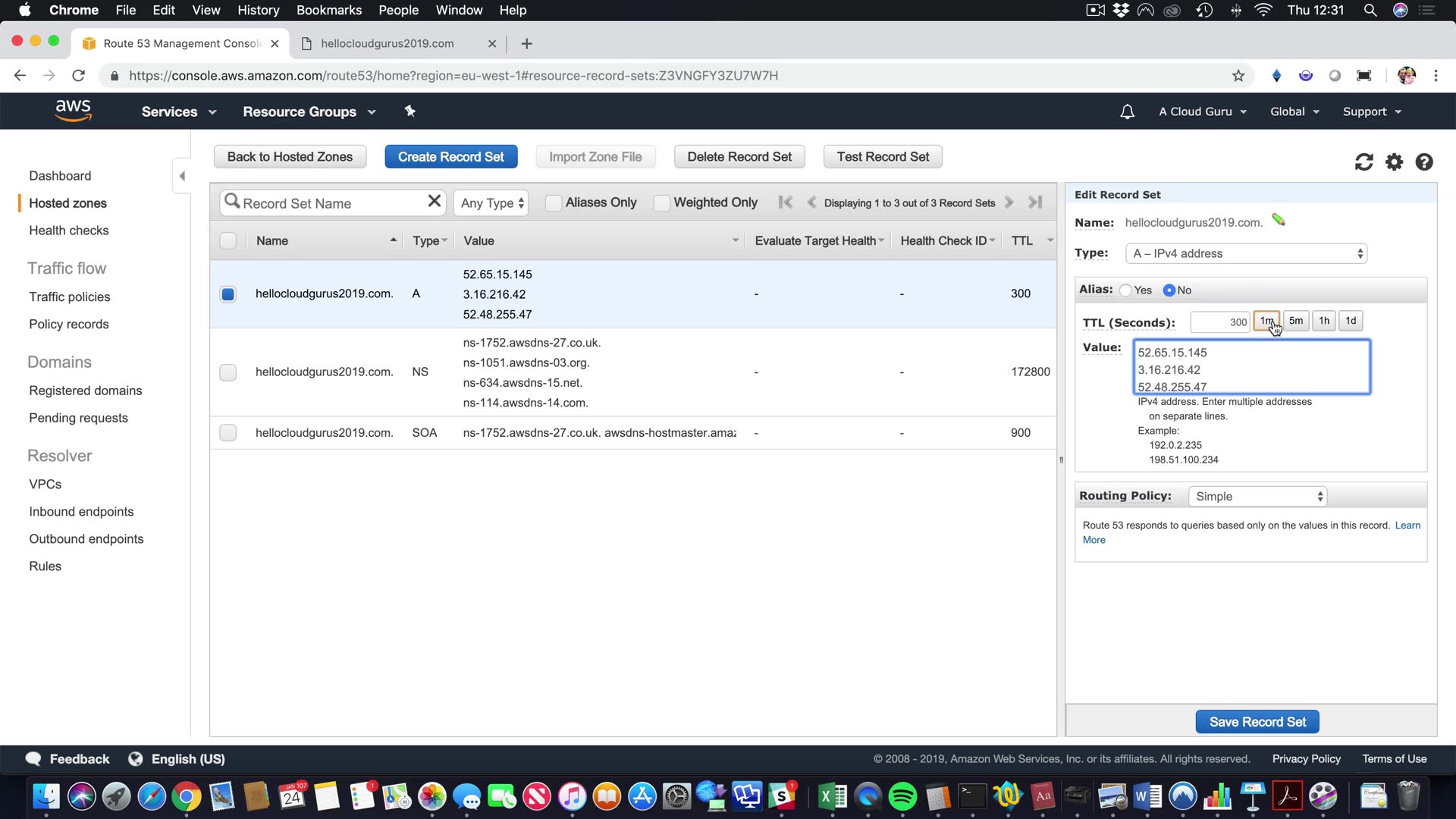Click the pencil icon to edit the record name
1456x819 pixels.
1279,221
